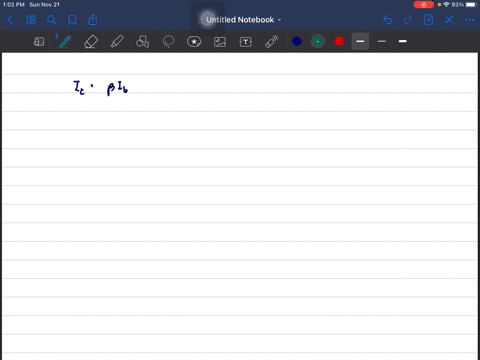Screen dimensions: 480x360
Task: Go back with the left chevron
Action: point(10,20)
